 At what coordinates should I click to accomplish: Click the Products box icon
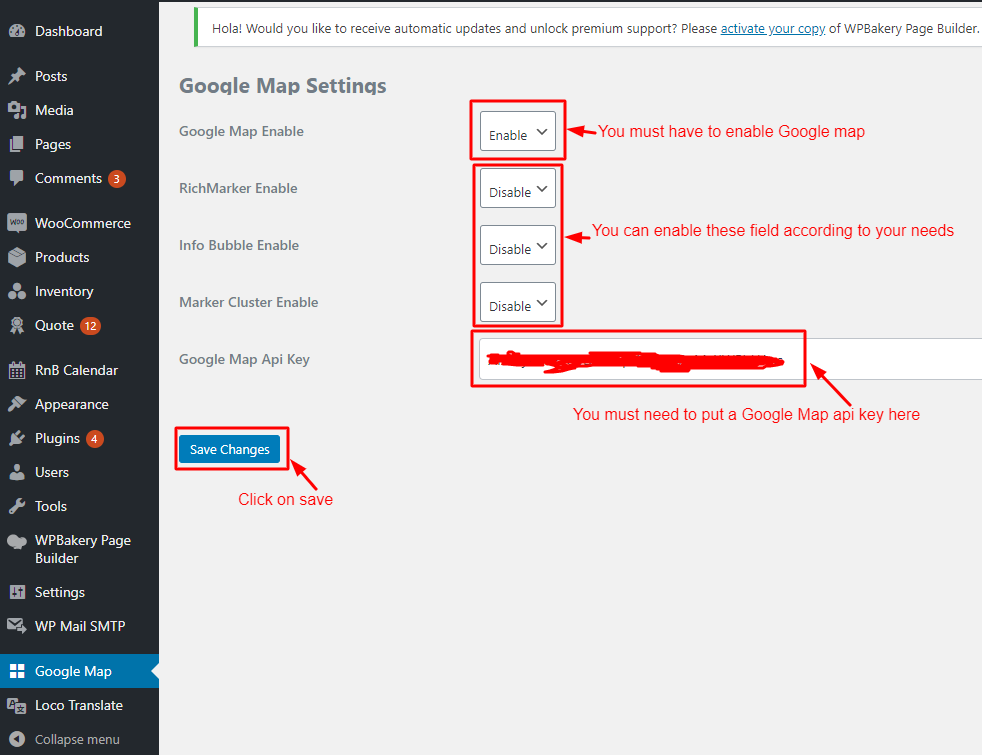[x=17, y=257]
